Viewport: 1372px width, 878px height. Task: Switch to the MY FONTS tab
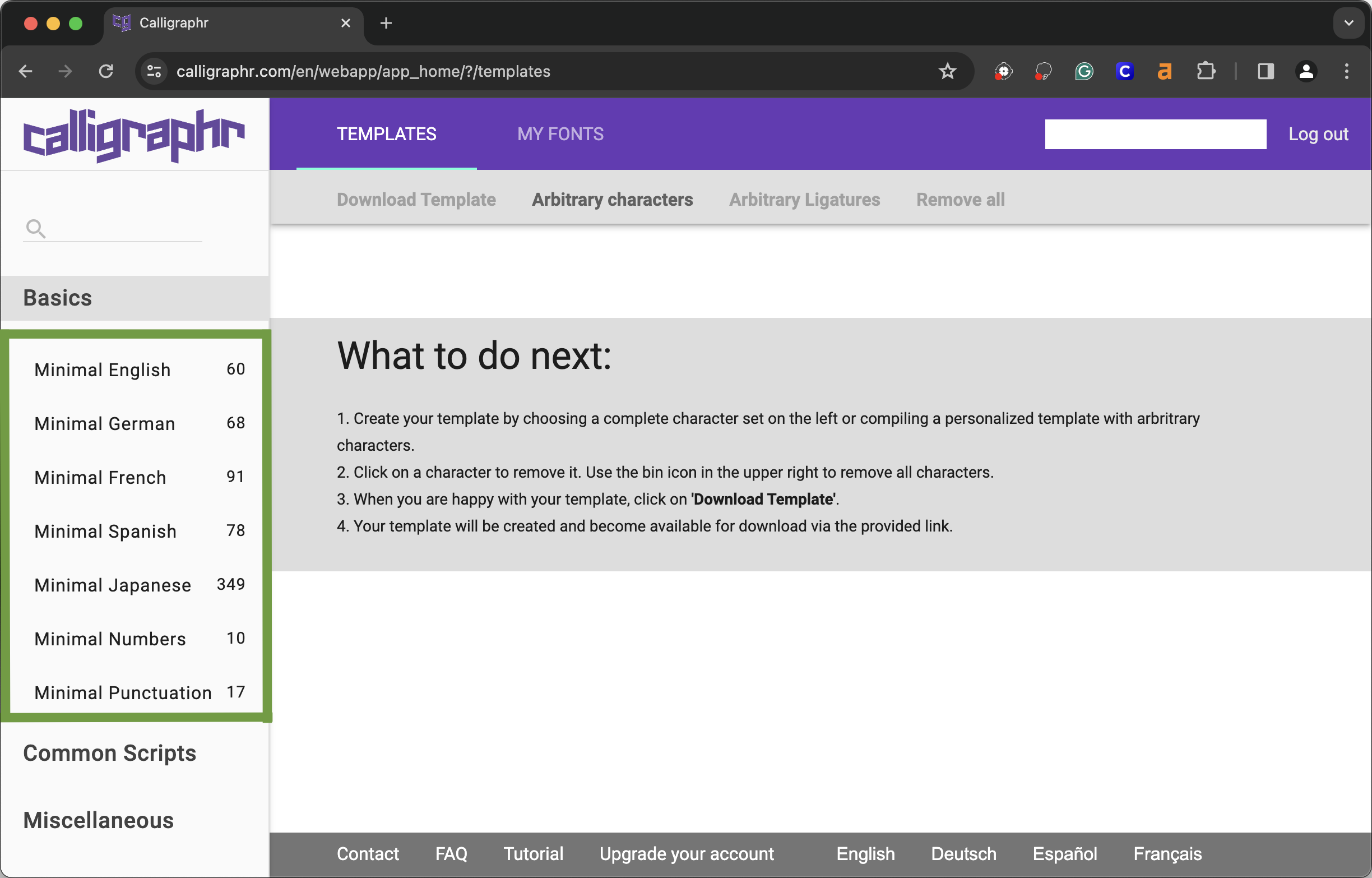(x=560, y=134)
